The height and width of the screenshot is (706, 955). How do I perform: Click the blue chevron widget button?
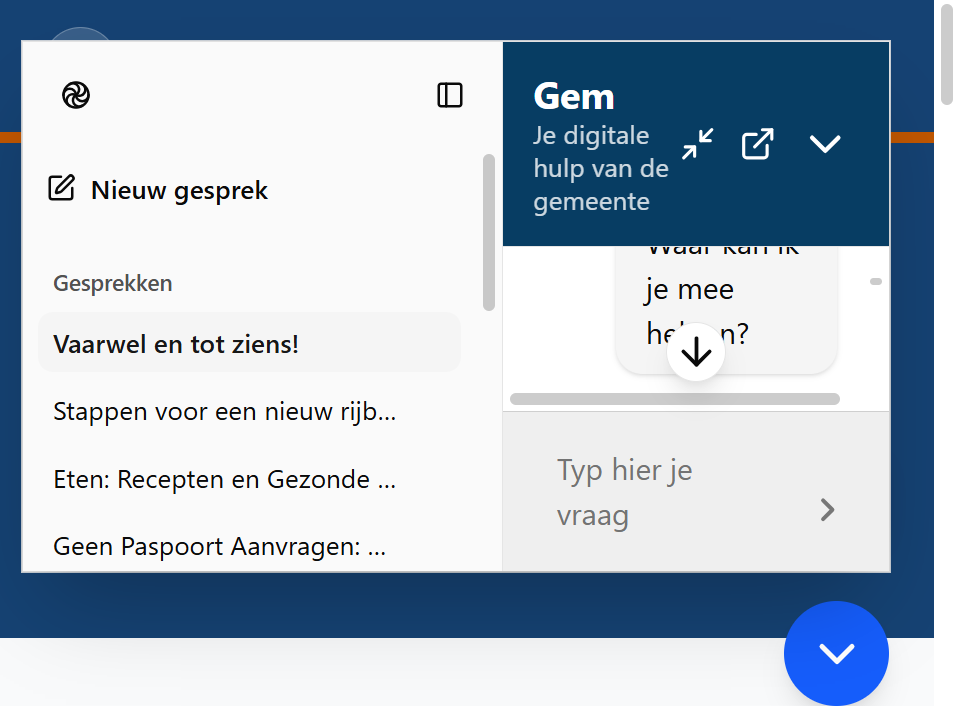pyautogui.click(x=836, y=653)
